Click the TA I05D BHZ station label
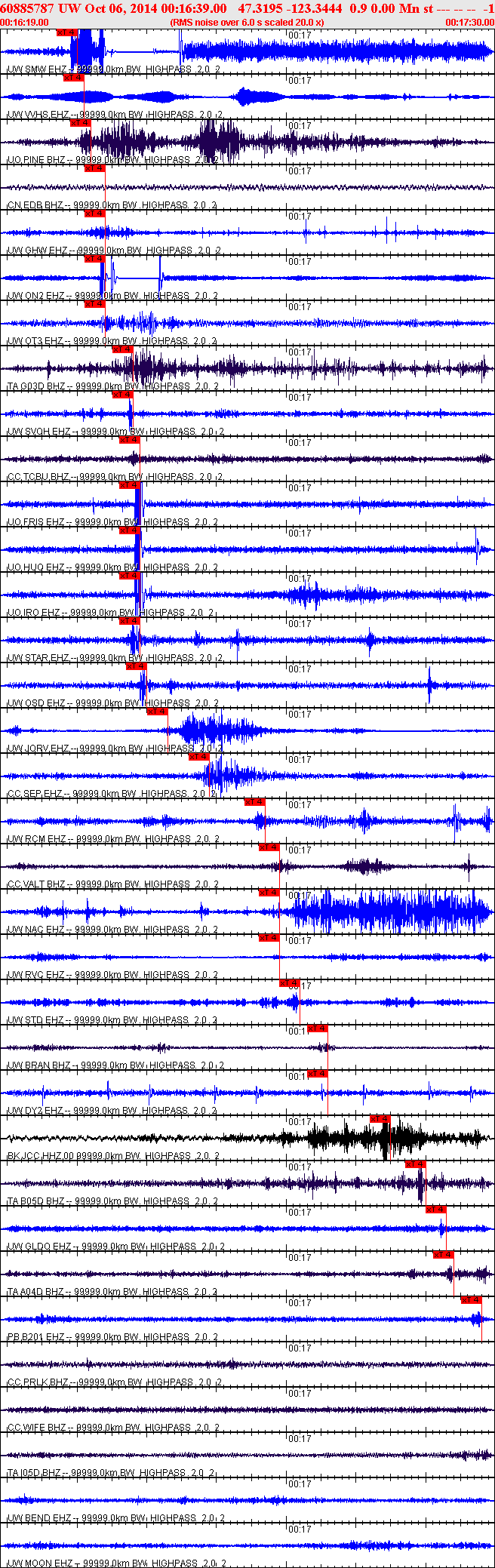This screenshot has height=1568, width=495. coord(112,1473)
